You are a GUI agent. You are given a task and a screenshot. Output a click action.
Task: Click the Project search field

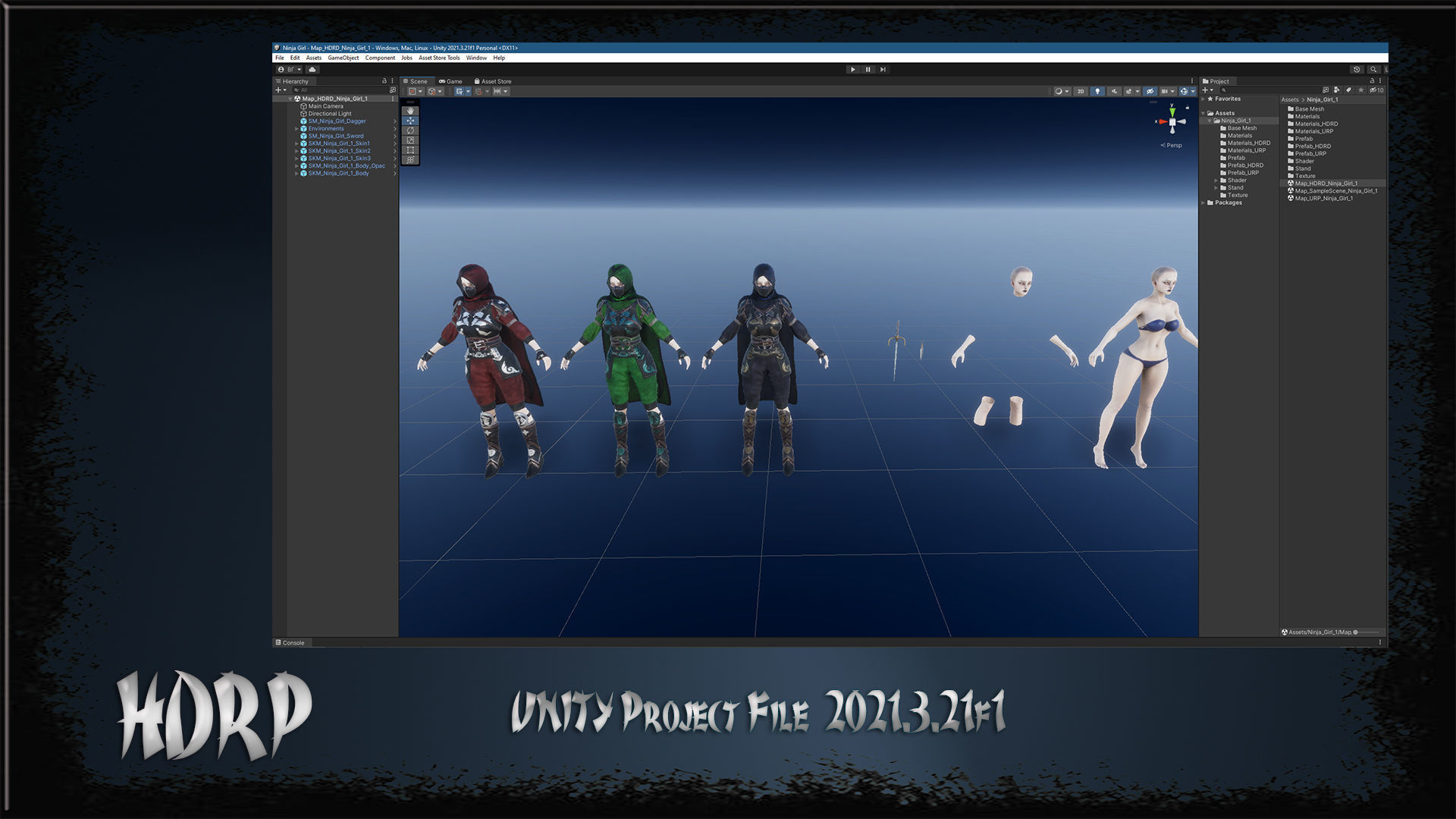coord(1270,90)
